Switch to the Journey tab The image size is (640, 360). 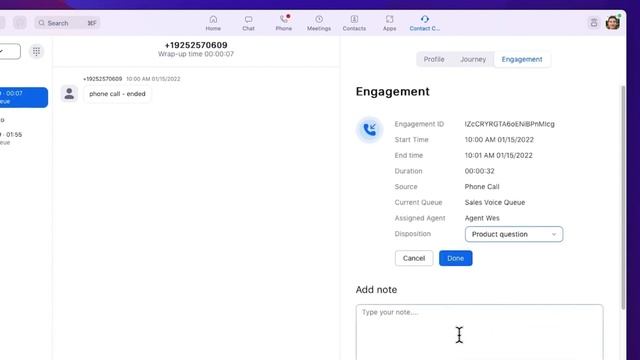tap(473, 59)
